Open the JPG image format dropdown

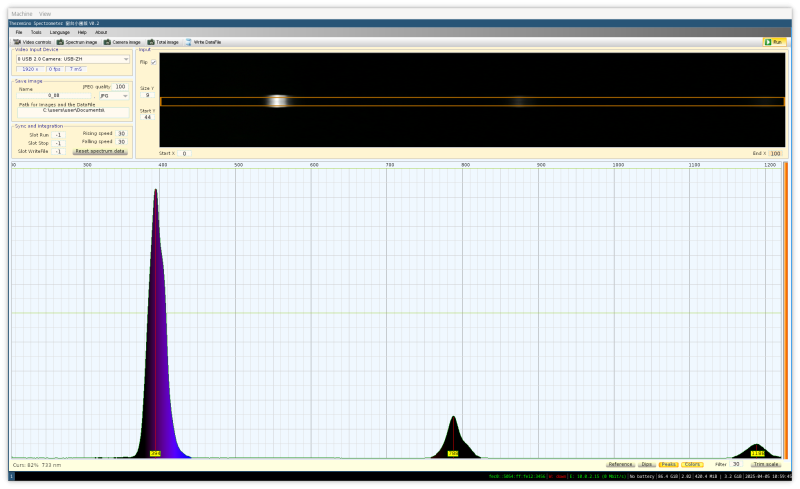(x=112, y=95)
